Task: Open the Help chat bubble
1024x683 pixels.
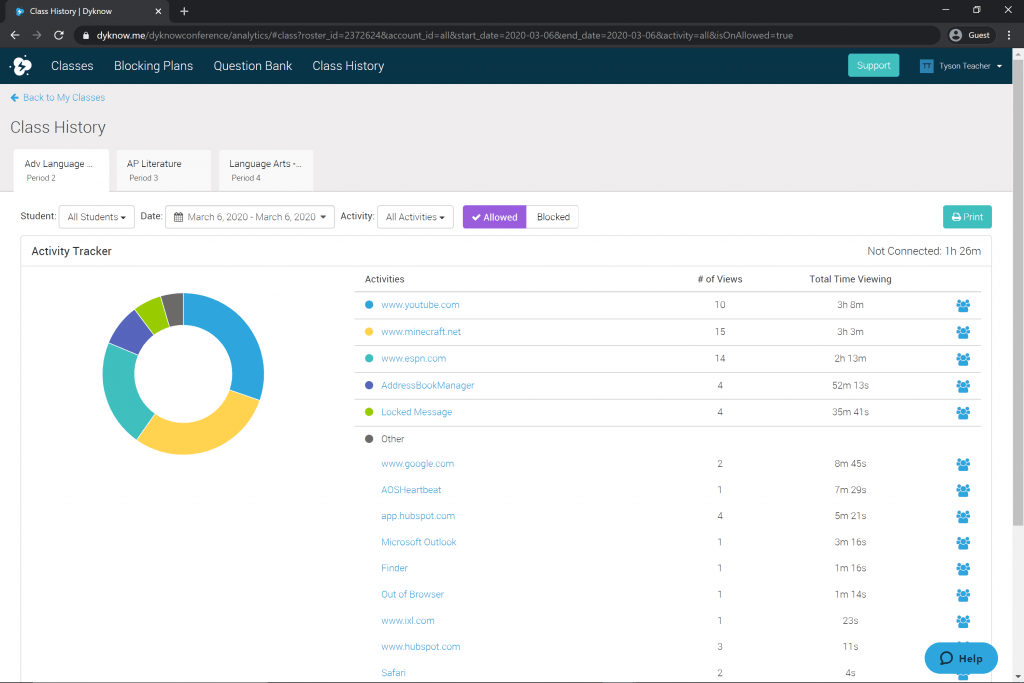Action: point(960,658)
